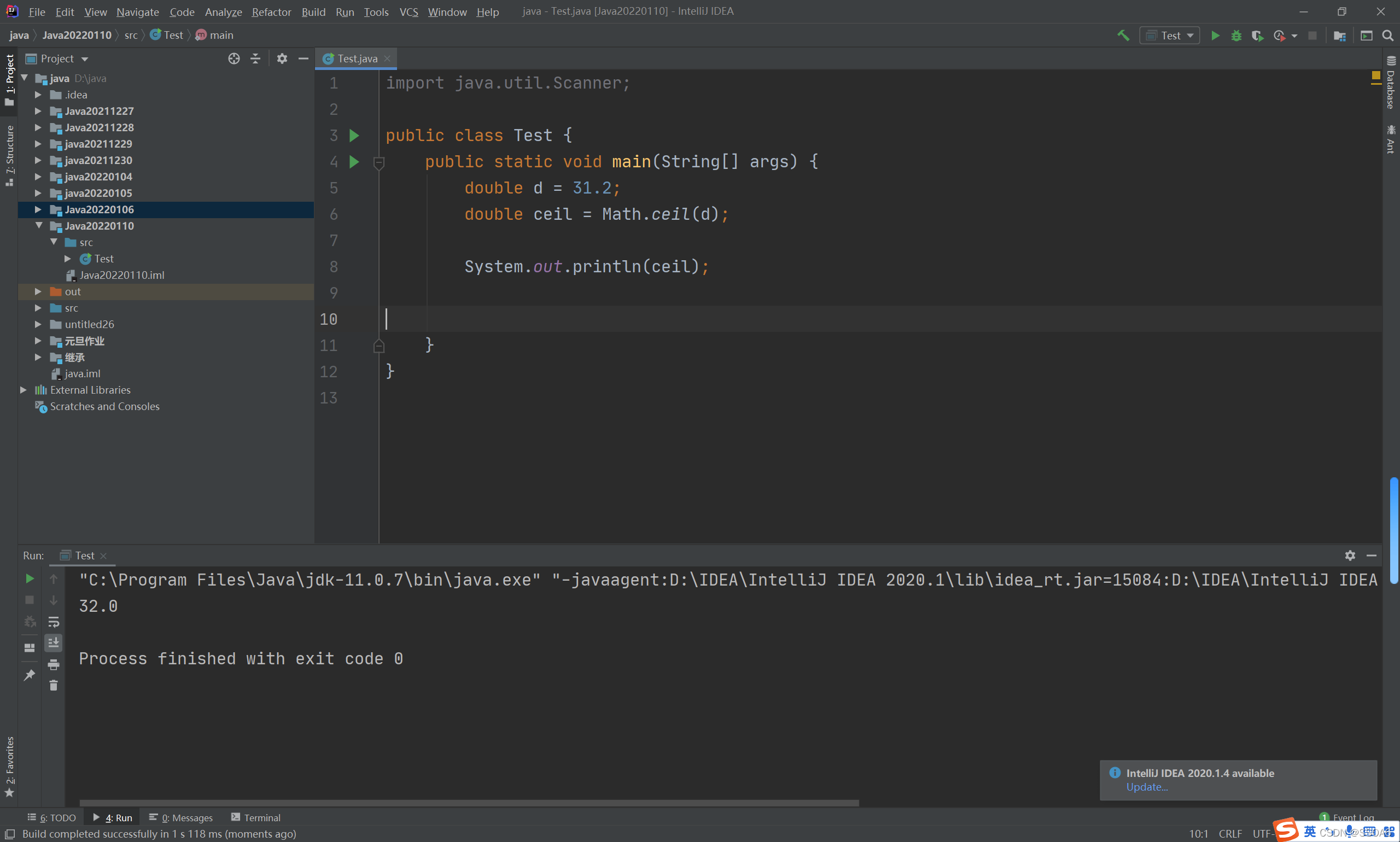1400x842 pixels.
Task: Select Java20220110.iml file in tree
Action: 122,275
